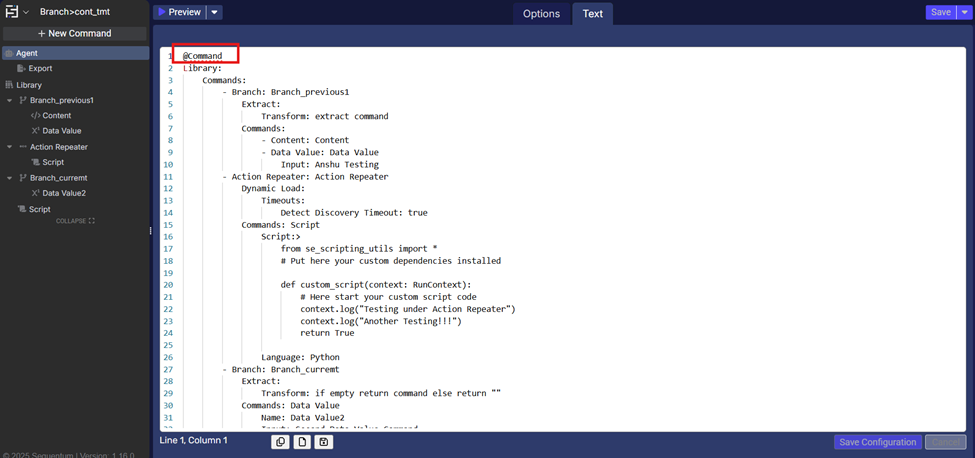Click the new file icon below the editor

coord(302,442)
